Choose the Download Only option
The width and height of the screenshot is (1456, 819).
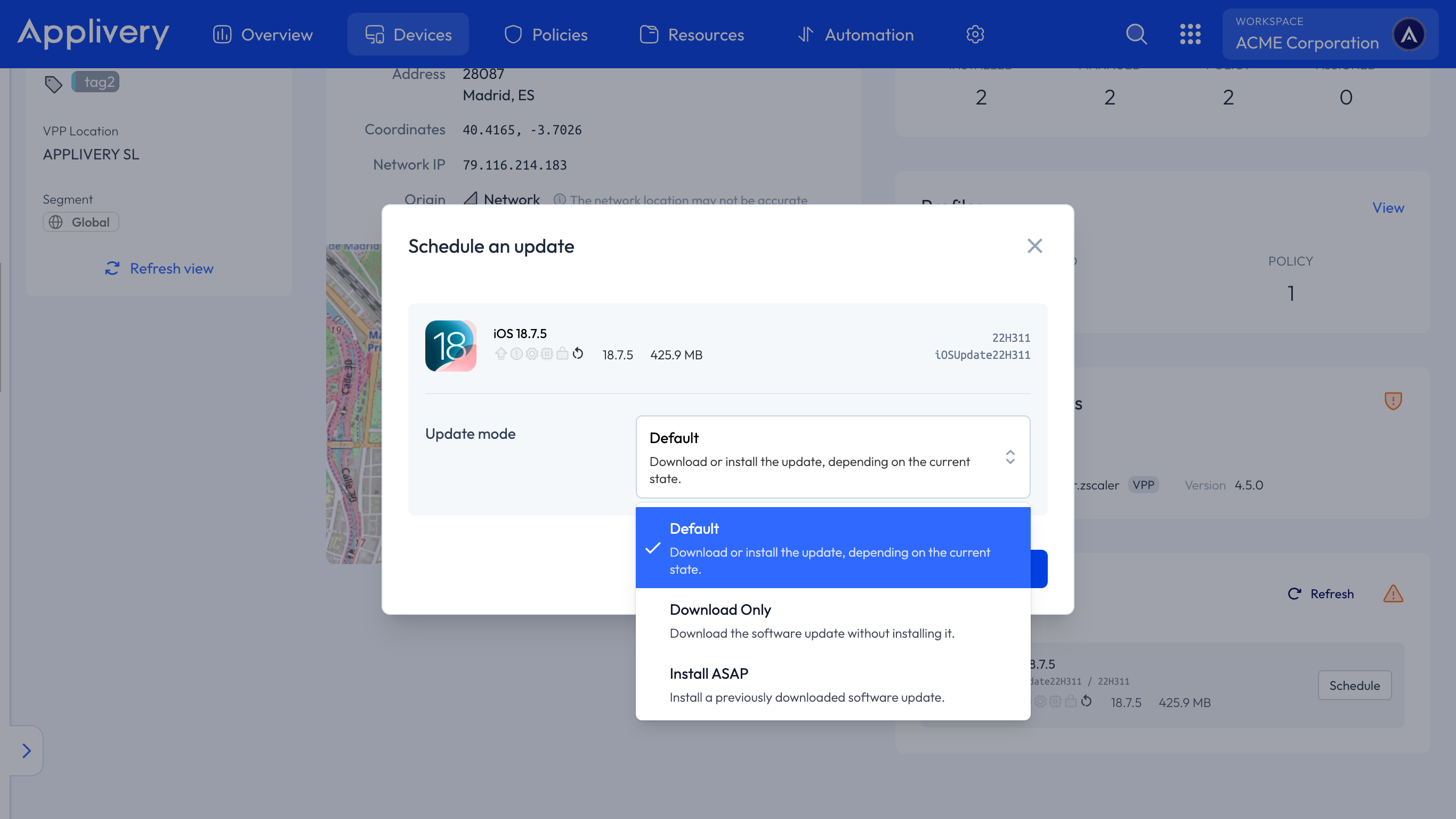coord(832,620)
